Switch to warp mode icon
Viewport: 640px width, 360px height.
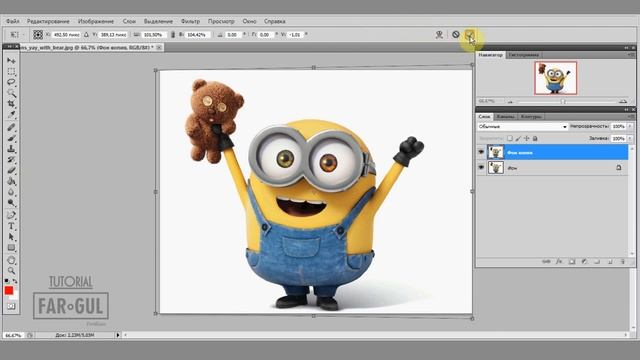pos(439,35)
